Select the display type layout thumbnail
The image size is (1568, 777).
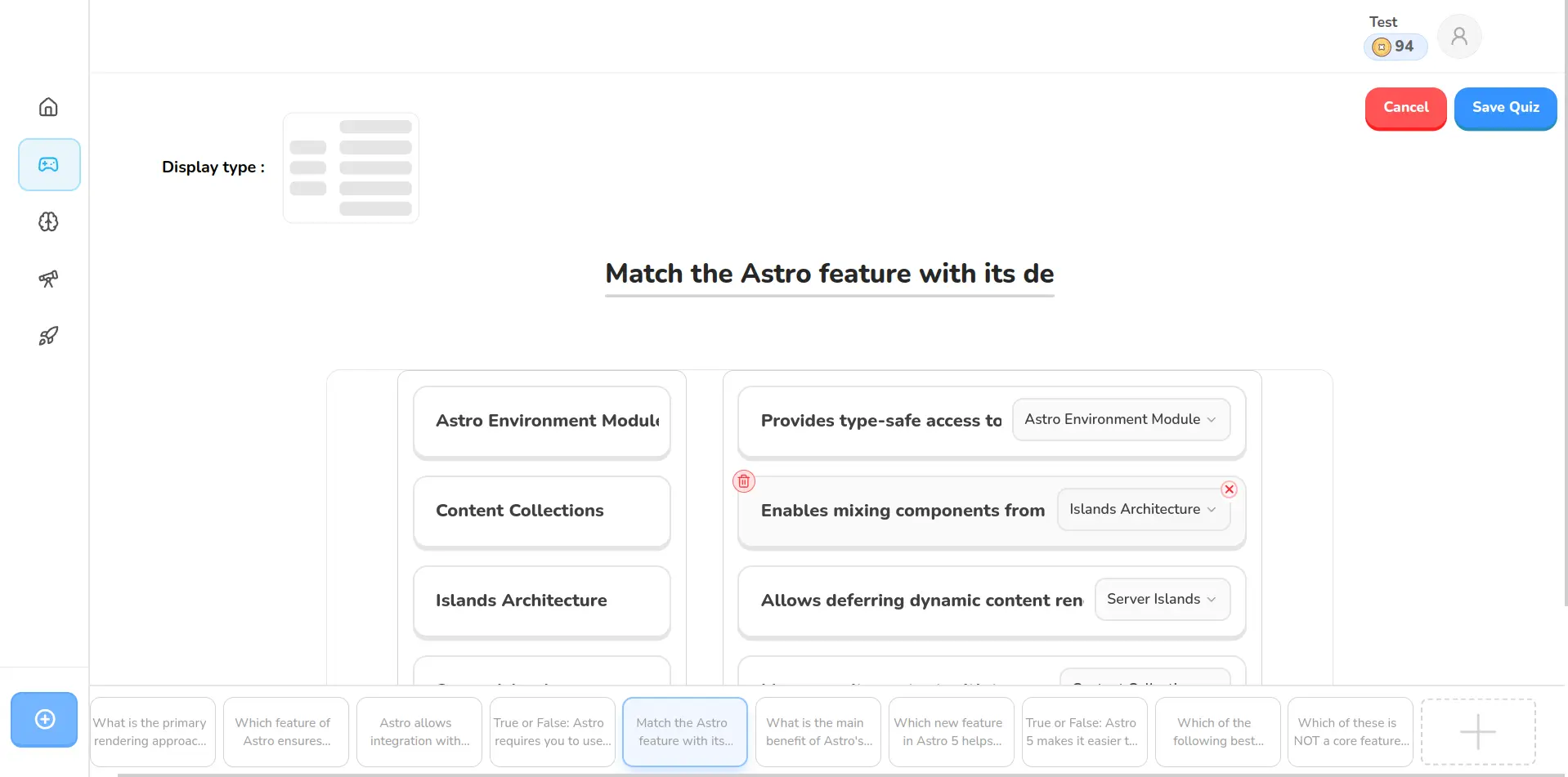(x=351, y=167)
